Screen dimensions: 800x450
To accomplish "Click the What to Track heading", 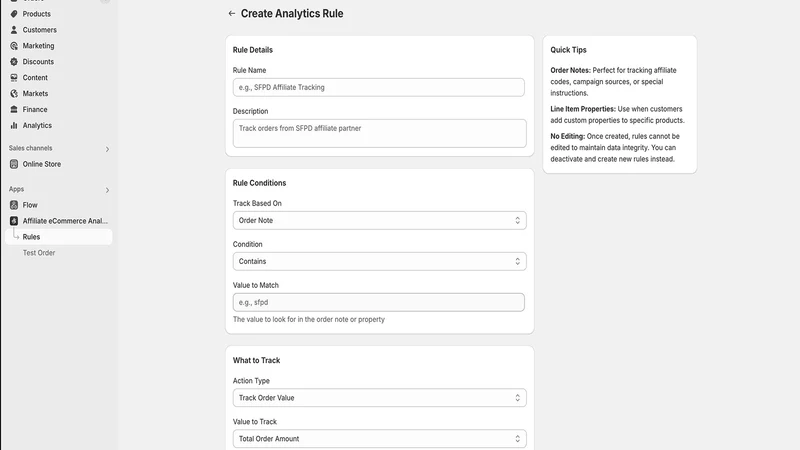I will [x=256, y=360].
